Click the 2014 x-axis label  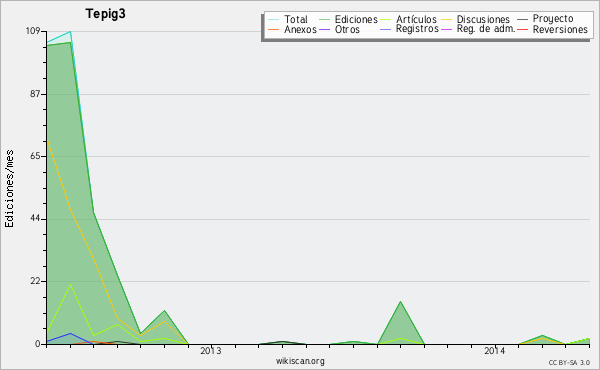click(495, 351)
